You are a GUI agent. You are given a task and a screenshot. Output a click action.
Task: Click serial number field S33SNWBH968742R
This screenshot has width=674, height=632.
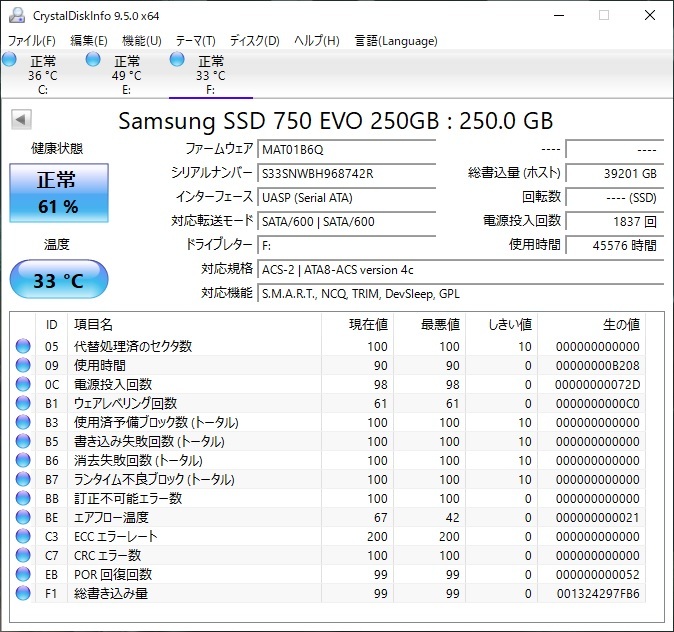[346, 174]
